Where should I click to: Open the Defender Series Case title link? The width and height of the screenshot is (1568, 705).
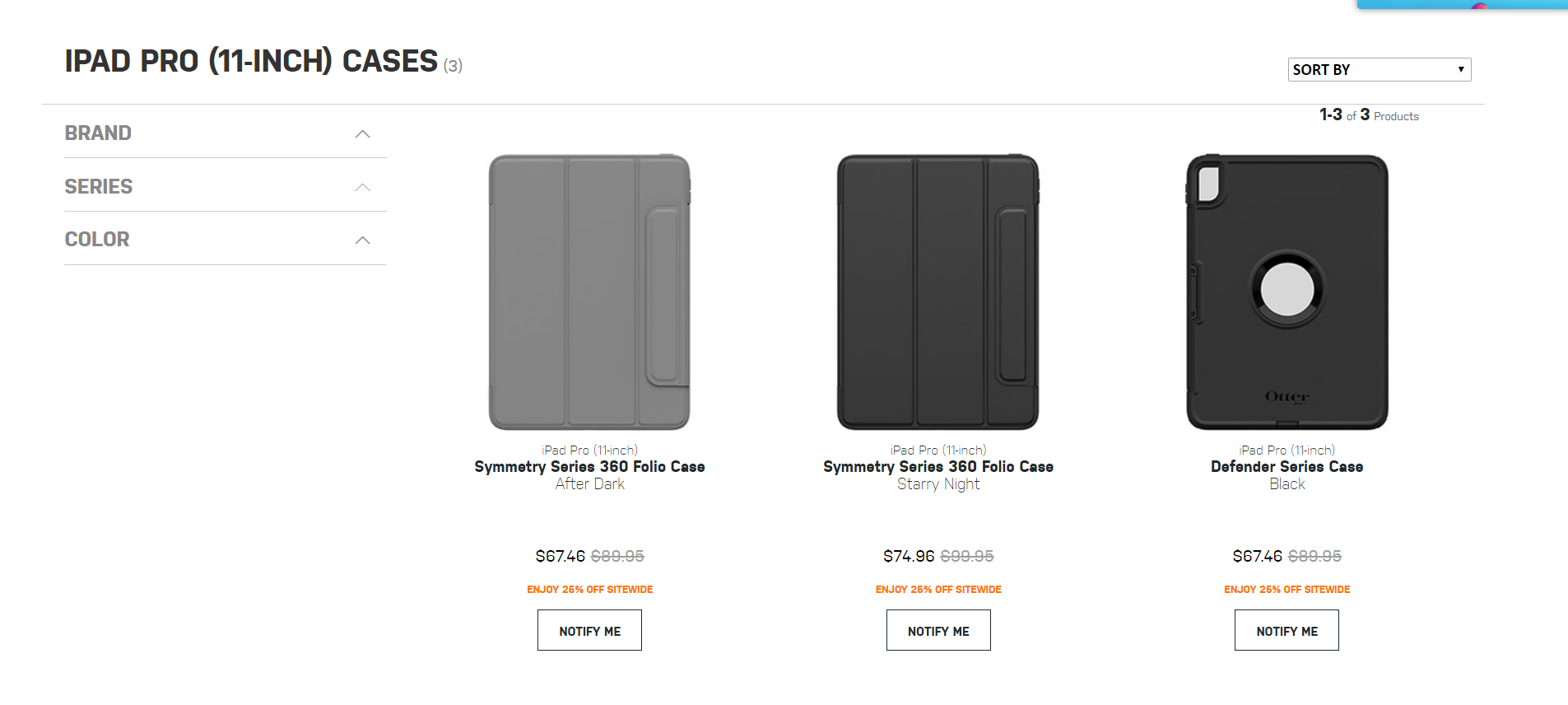[1287, 467]
